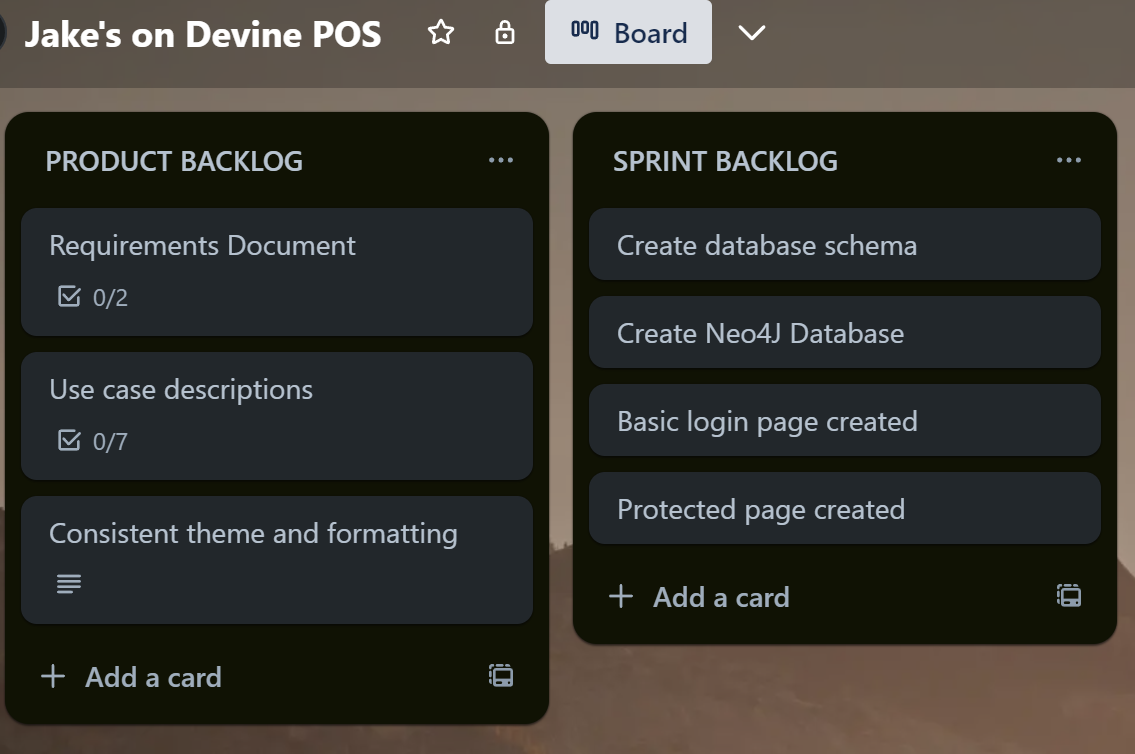1135x754 pixels.
Task: Select the Board tab
Action: 628,32
